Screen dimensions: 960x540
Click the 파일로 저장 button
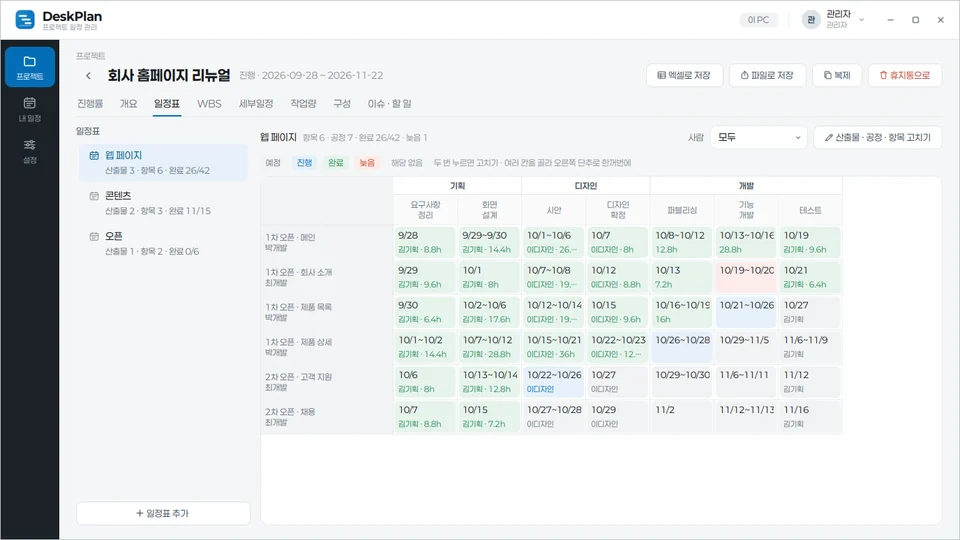click(767, 75)
